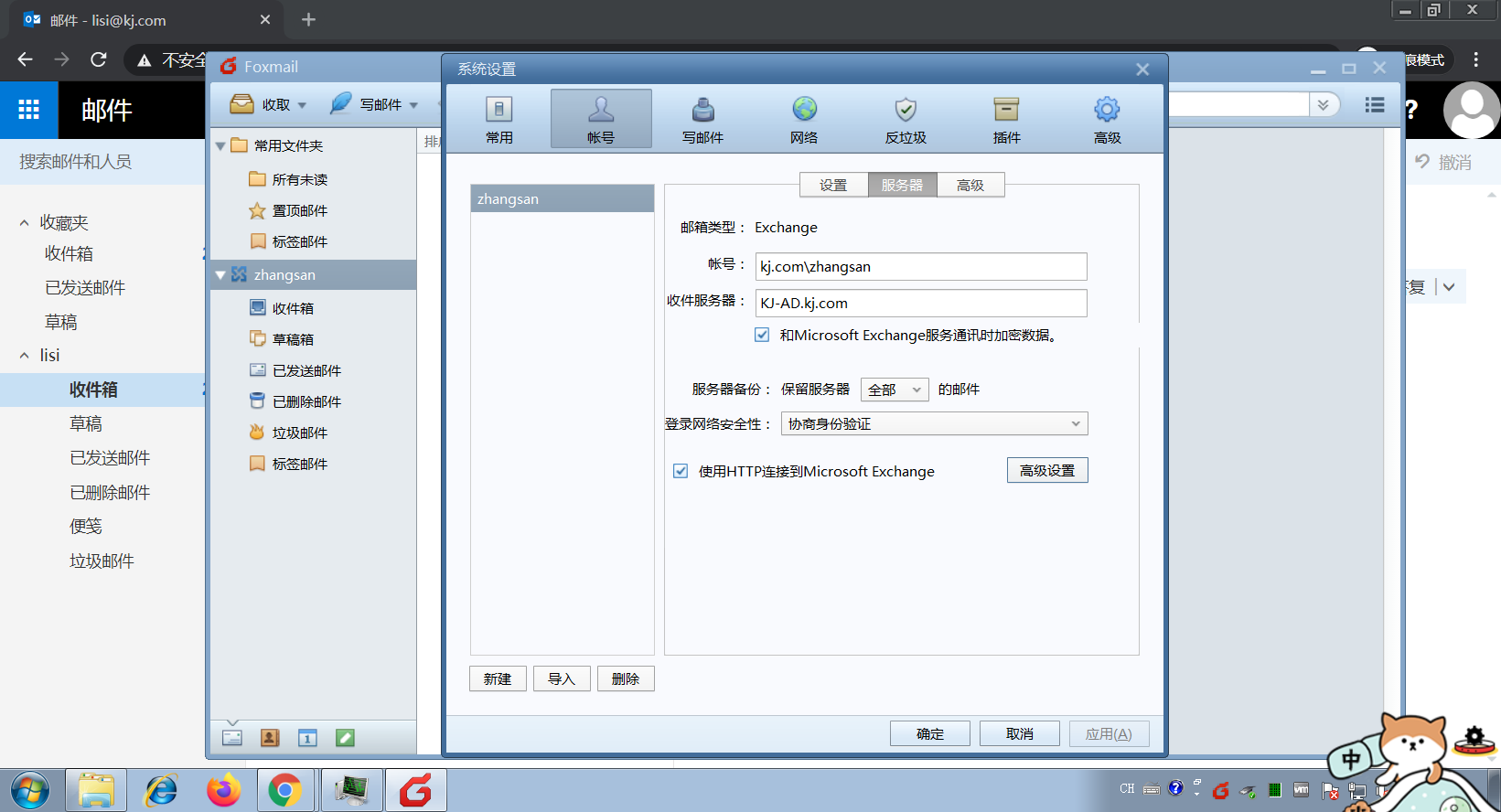This screenshot has width=1501, height=812.
Task: Click the 收取 receive mail toolbar icon in Foxmail
Action: 241,103
